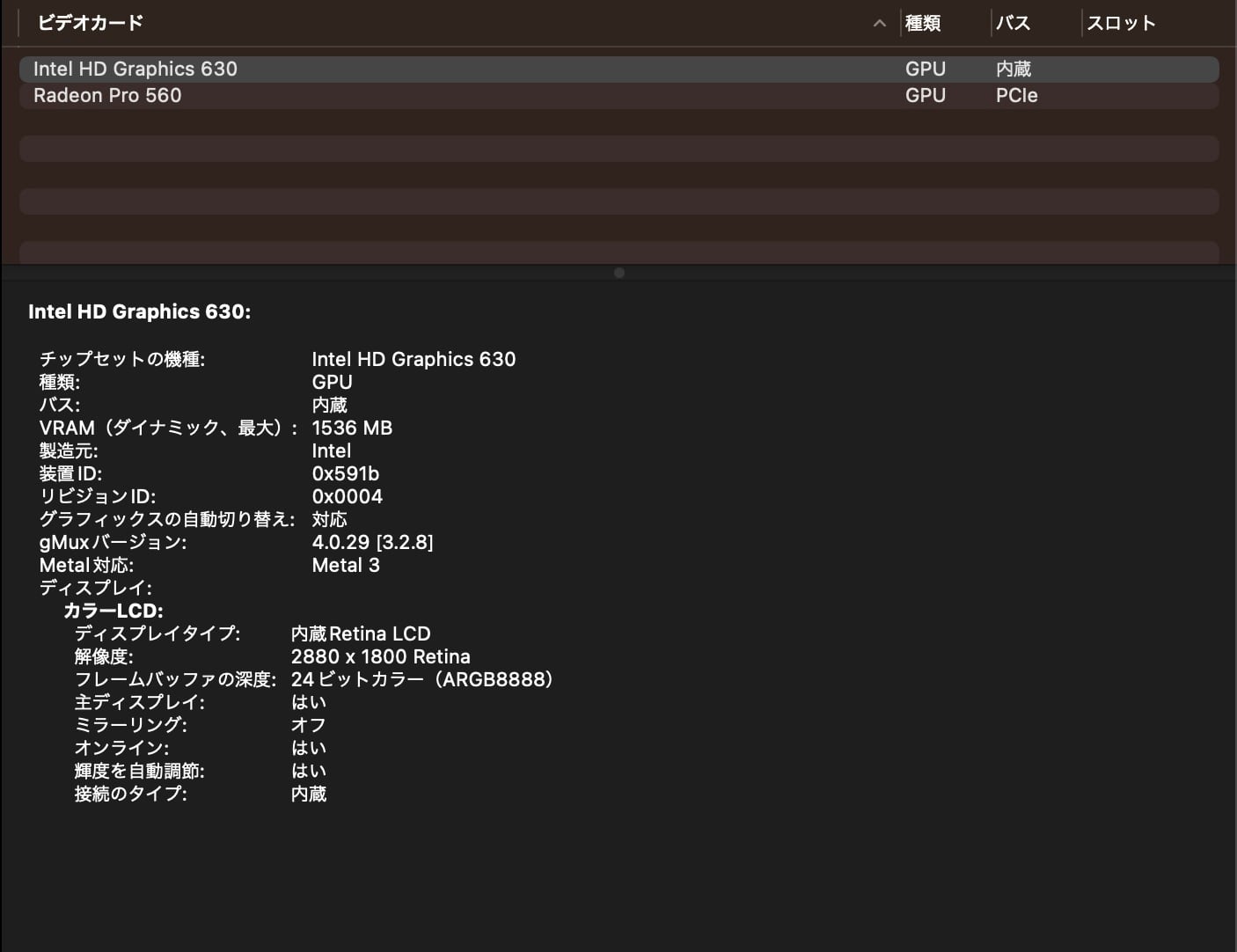The width and height of the screenshot is (1237, 952).
Task: Click the 2880 x 1800 Retina resolution value
Action: [x=380, y=656]
